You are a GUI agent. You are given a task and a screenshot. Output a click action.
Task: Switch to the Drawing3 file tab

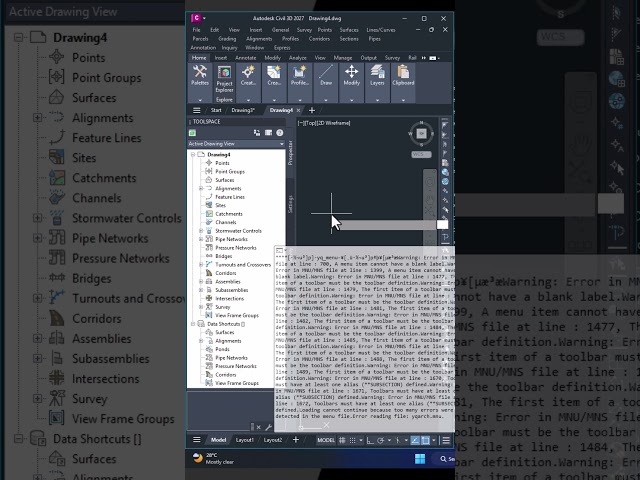tap(242, 110)
